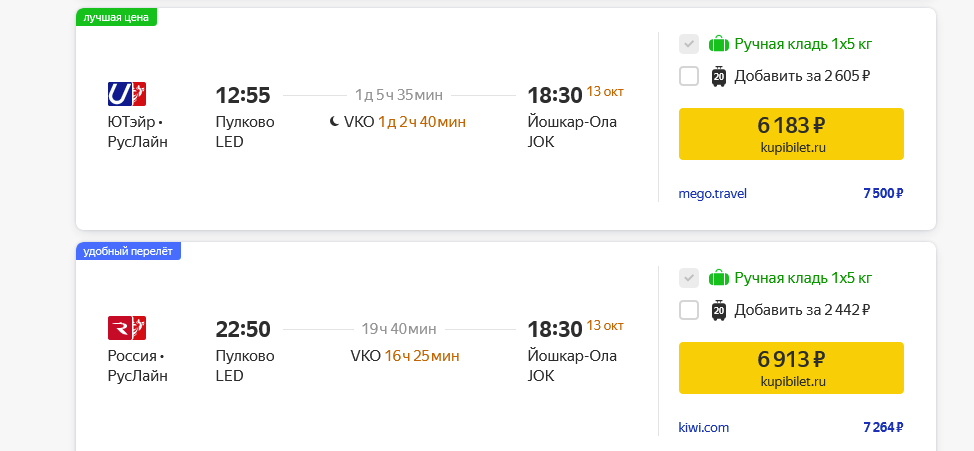Enable adding baggage for 2 605 ₽ checkbox
This screenshot has width=974, height=451.
689,76
